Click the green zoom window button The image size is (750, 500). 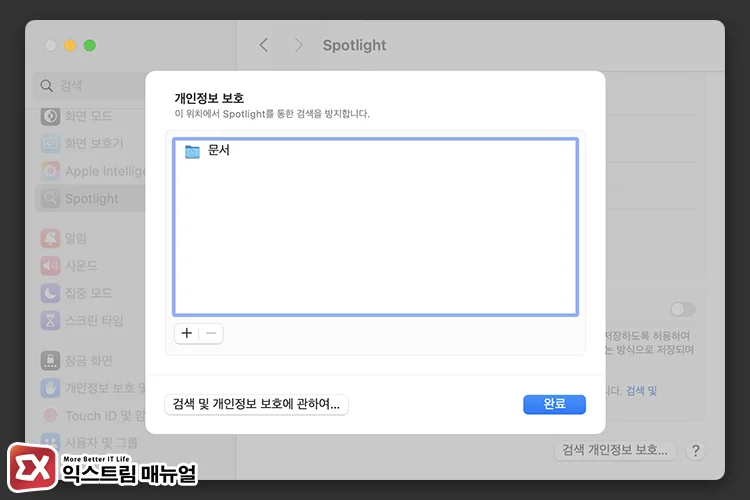click(x=89, y=45)
